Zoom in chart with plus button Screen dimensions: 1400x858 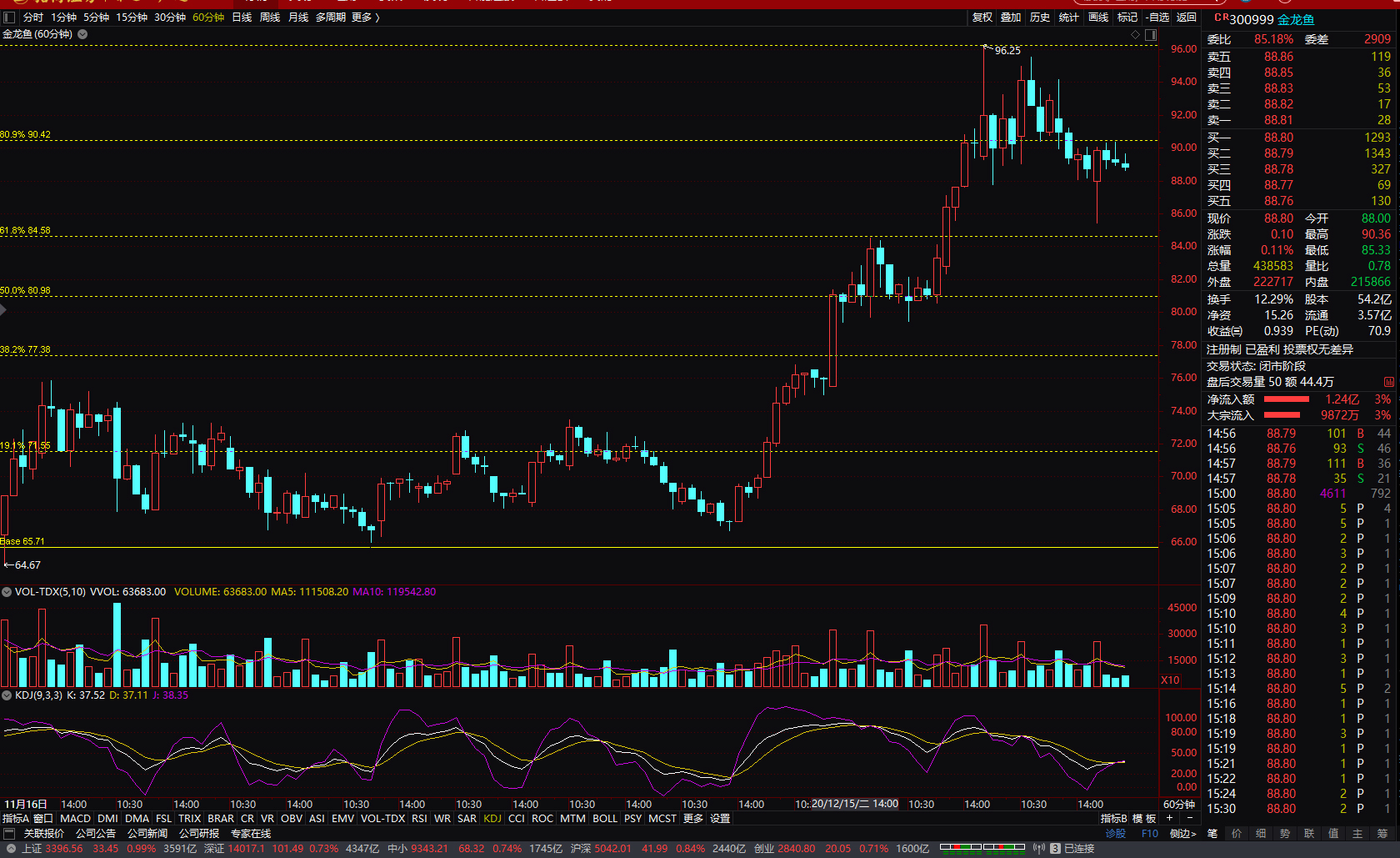tap(1169, 818)
